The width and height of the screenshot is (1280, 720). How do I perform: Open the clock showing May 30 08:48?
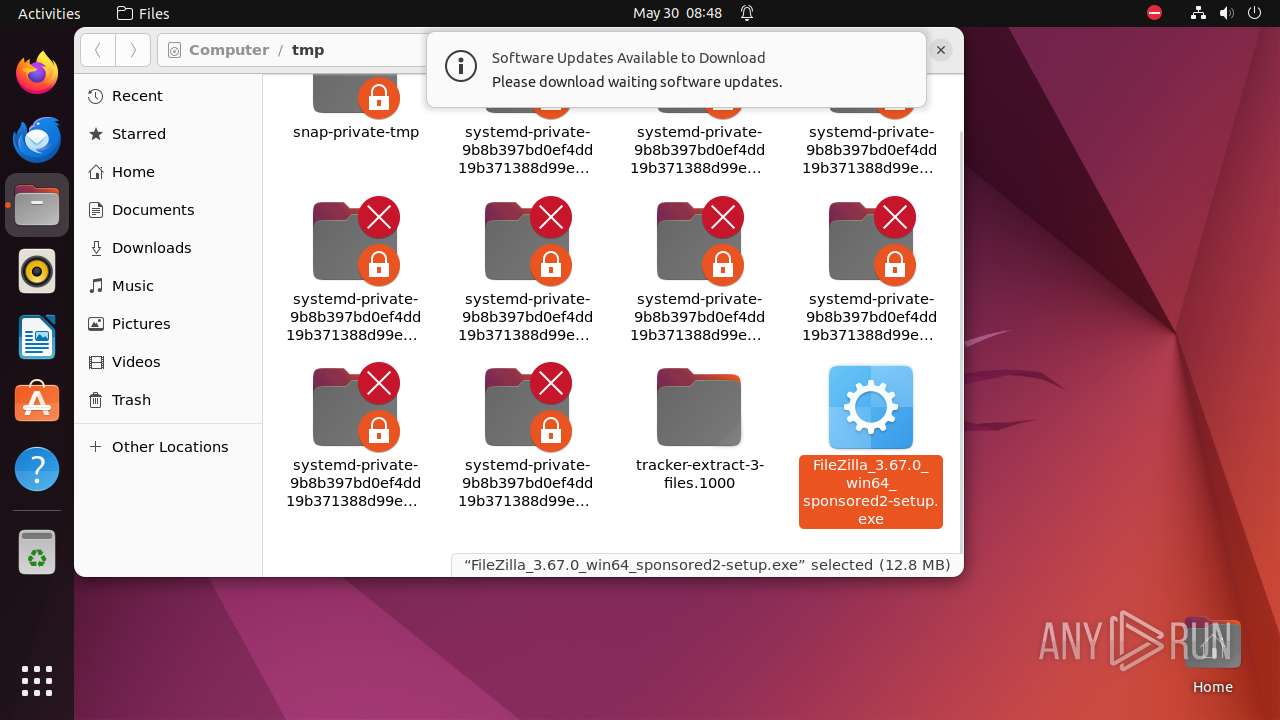click(x=677, y=13)
